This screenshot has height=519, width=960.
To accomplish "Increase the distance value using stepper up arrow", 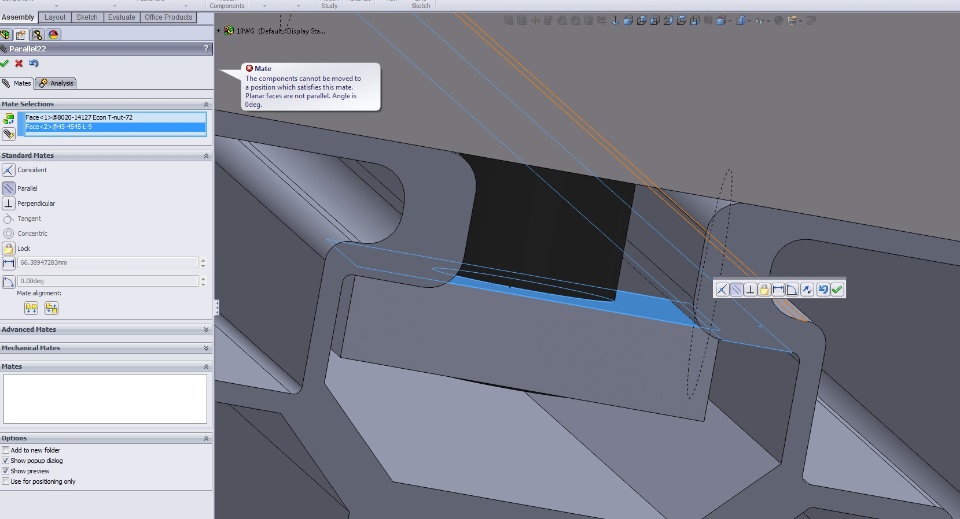I will (x=203, y=260).
